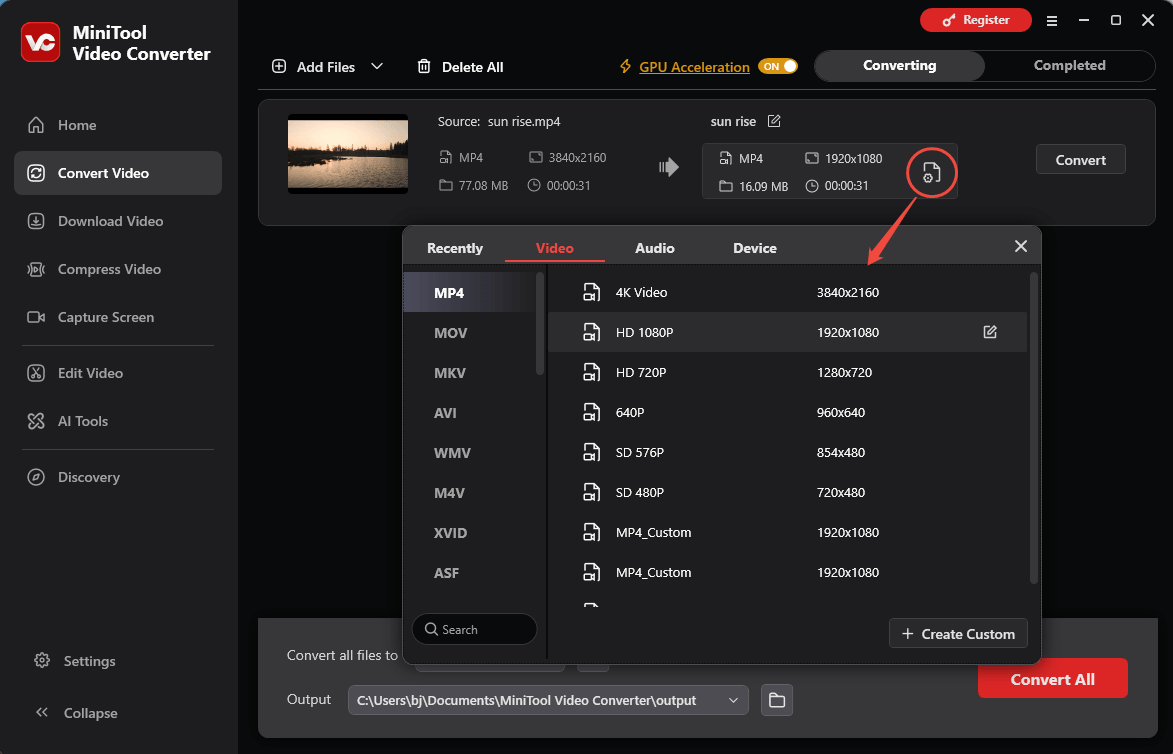Click the 16.09 MB output size text
The image size is (1173, 754).
click(763, 186)
